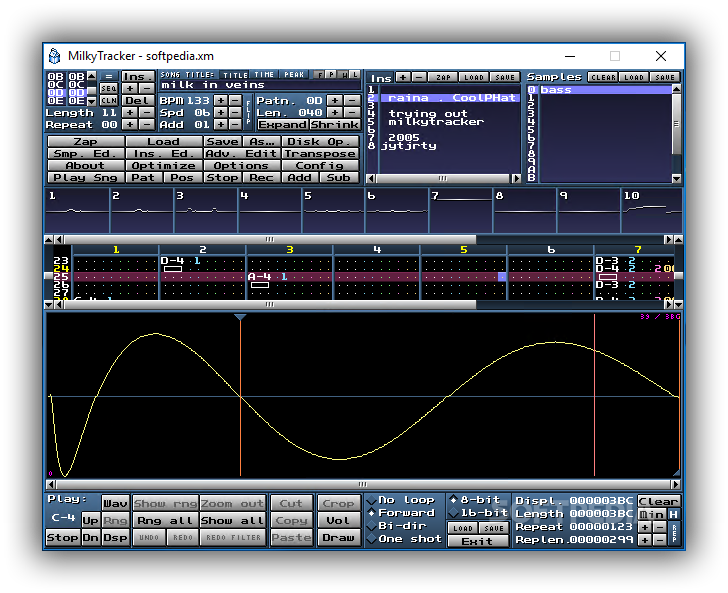Click the instrument SAVE button
The width and height of the screenshot is (728, 593).
pyautogui.click(x=505, y=77)
